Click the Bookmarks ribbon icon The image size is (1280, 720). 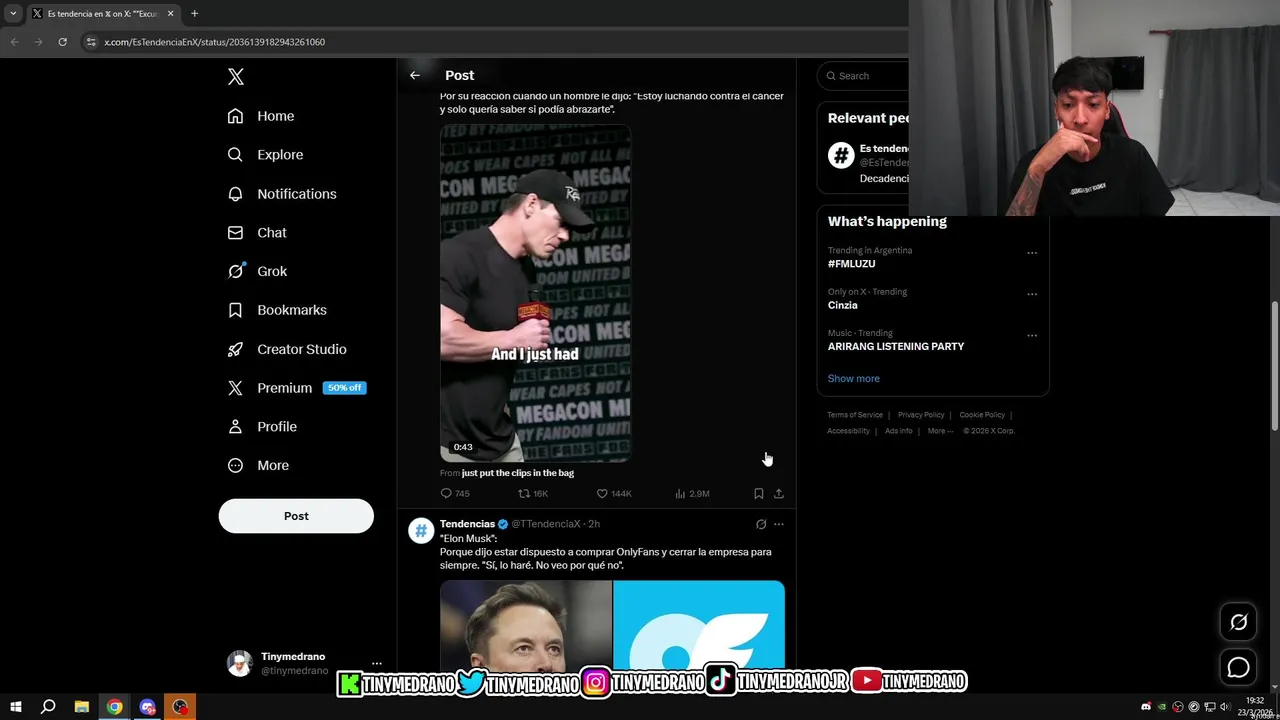[235, 310]
